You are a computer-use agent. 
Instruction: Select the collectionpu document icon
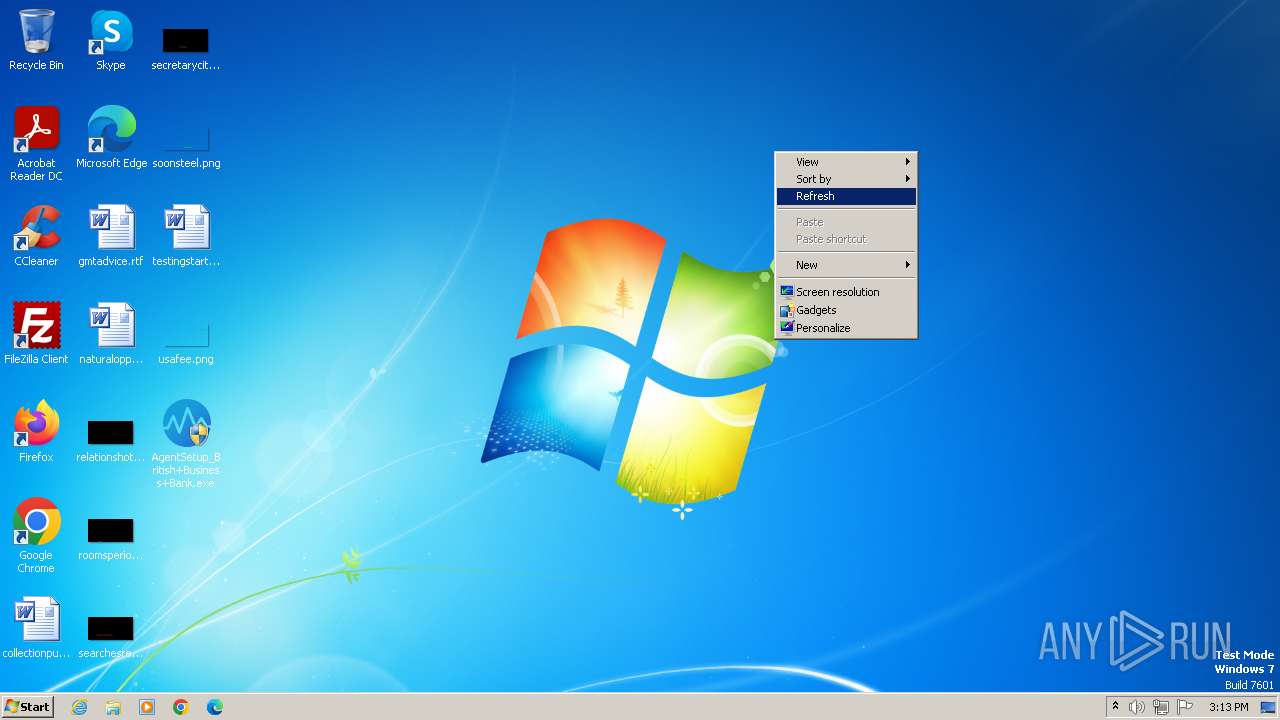click(x=36, y=628)
